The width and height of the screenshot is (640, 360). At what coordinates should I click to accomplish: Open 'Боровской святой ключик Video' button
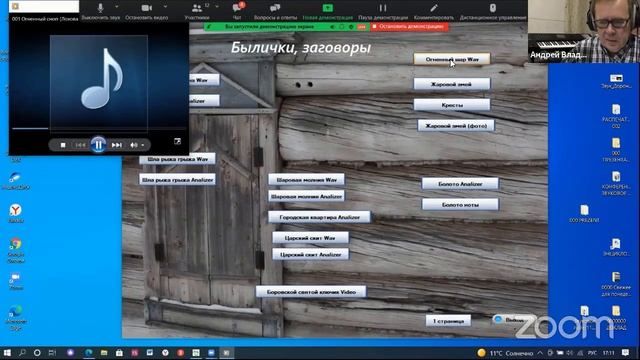(311, 292)
